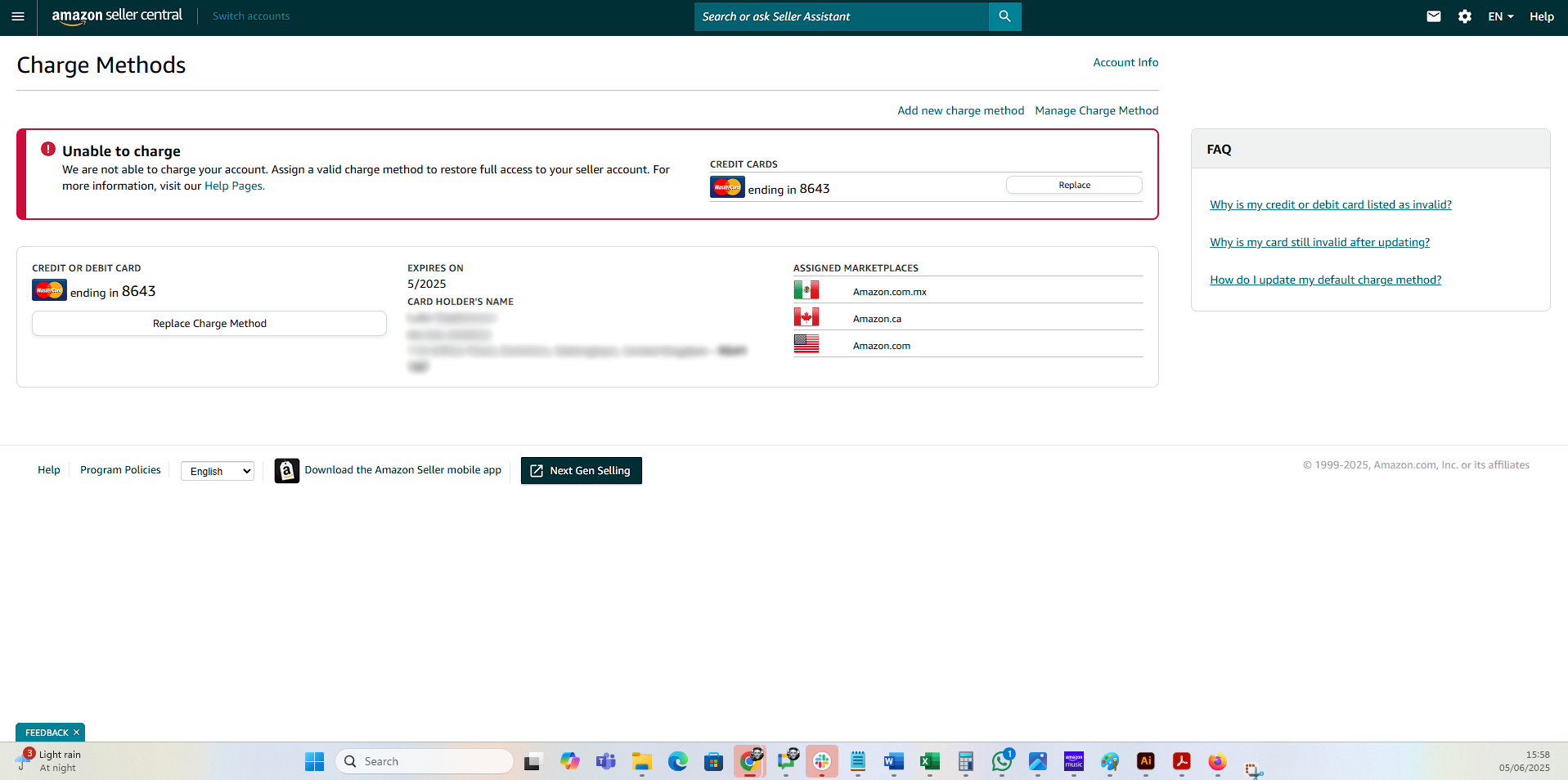Open Slack from the taskbar
This screenshot has height=780, width=1568.
click(x=821, y=762)
